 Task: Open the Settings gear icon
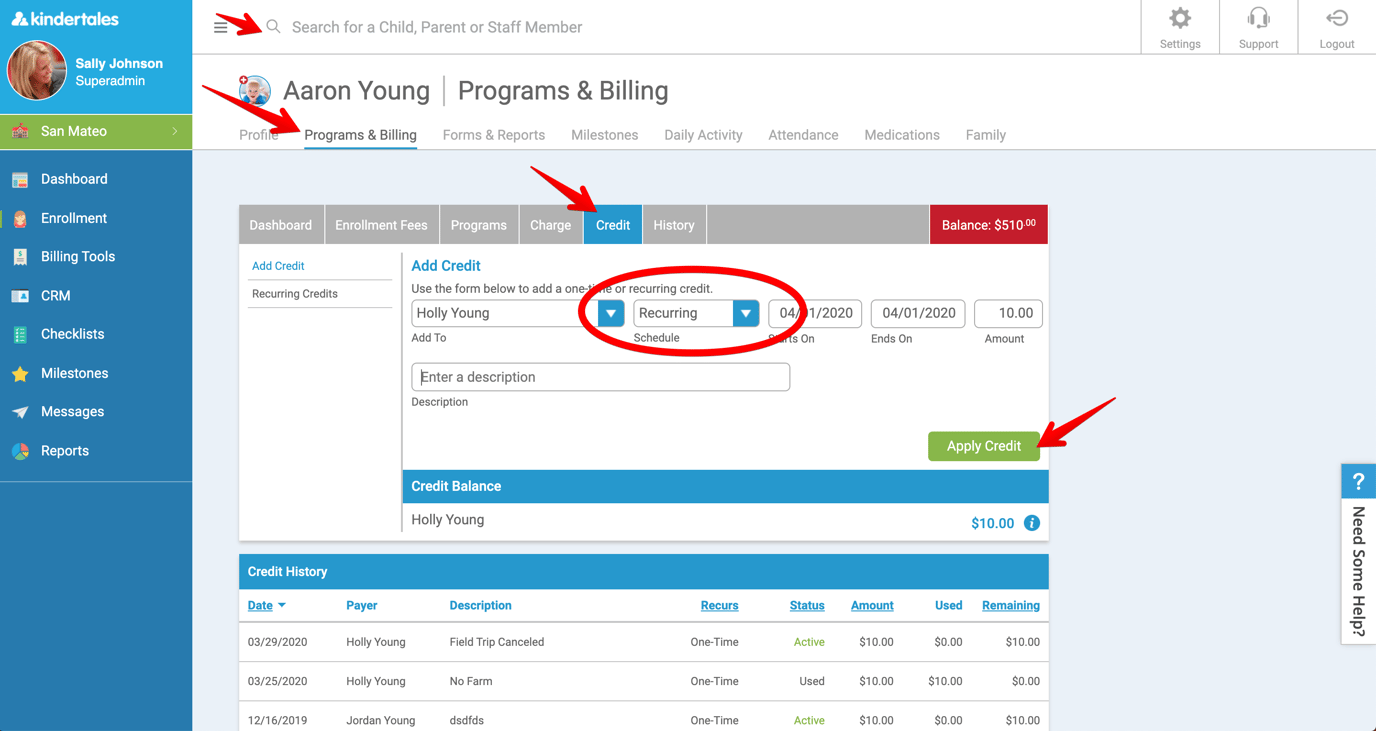pos(1180,20)
